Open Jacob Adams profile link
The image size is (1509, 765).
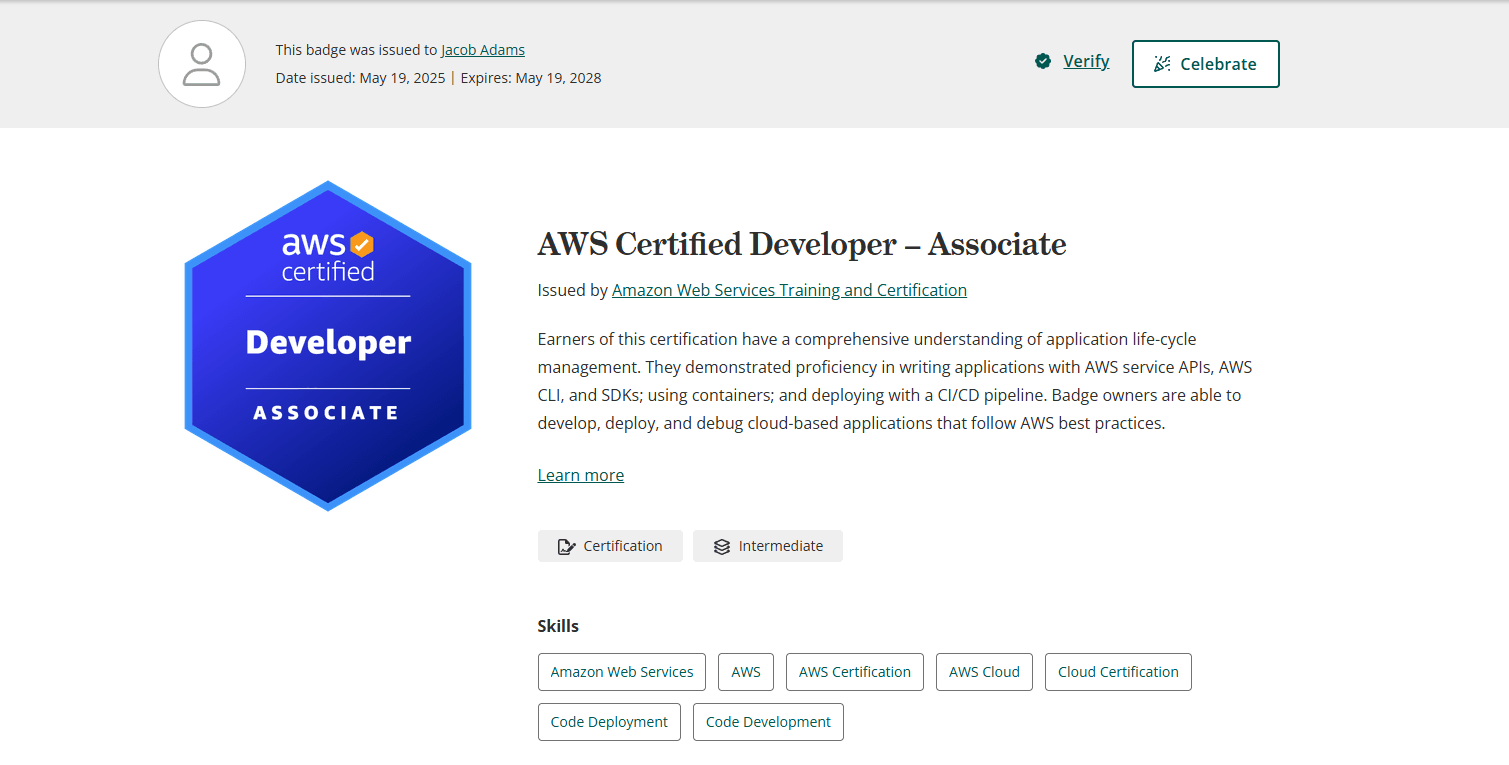tap(483, 50)
